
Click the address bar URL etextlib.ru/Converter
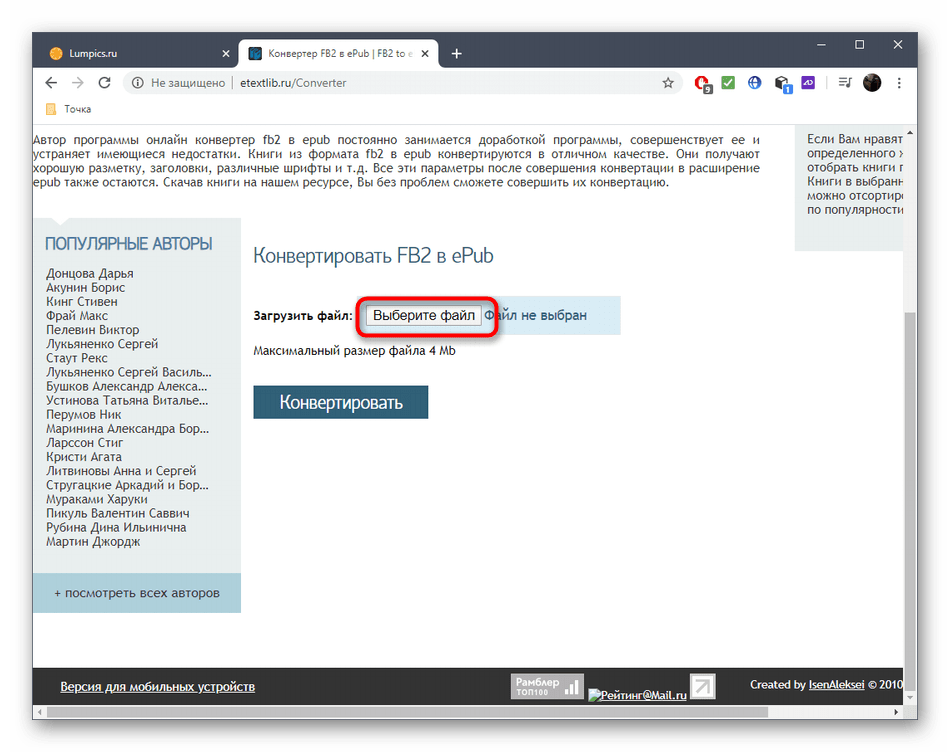tap(293, 83)
